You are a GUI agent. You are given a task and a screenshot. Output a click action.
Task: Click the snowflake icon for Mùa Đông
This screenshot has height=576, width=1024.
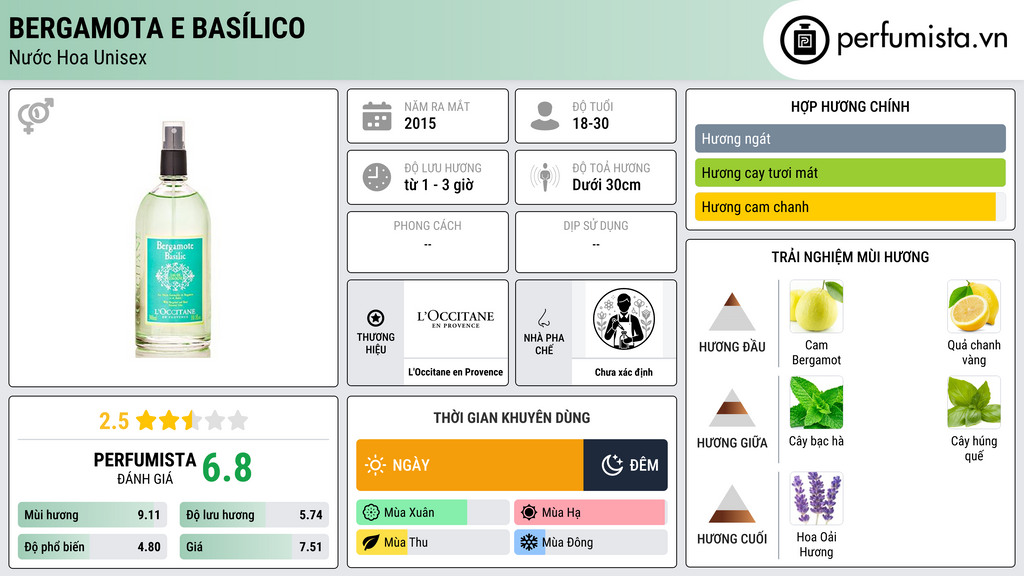[529, 542]
